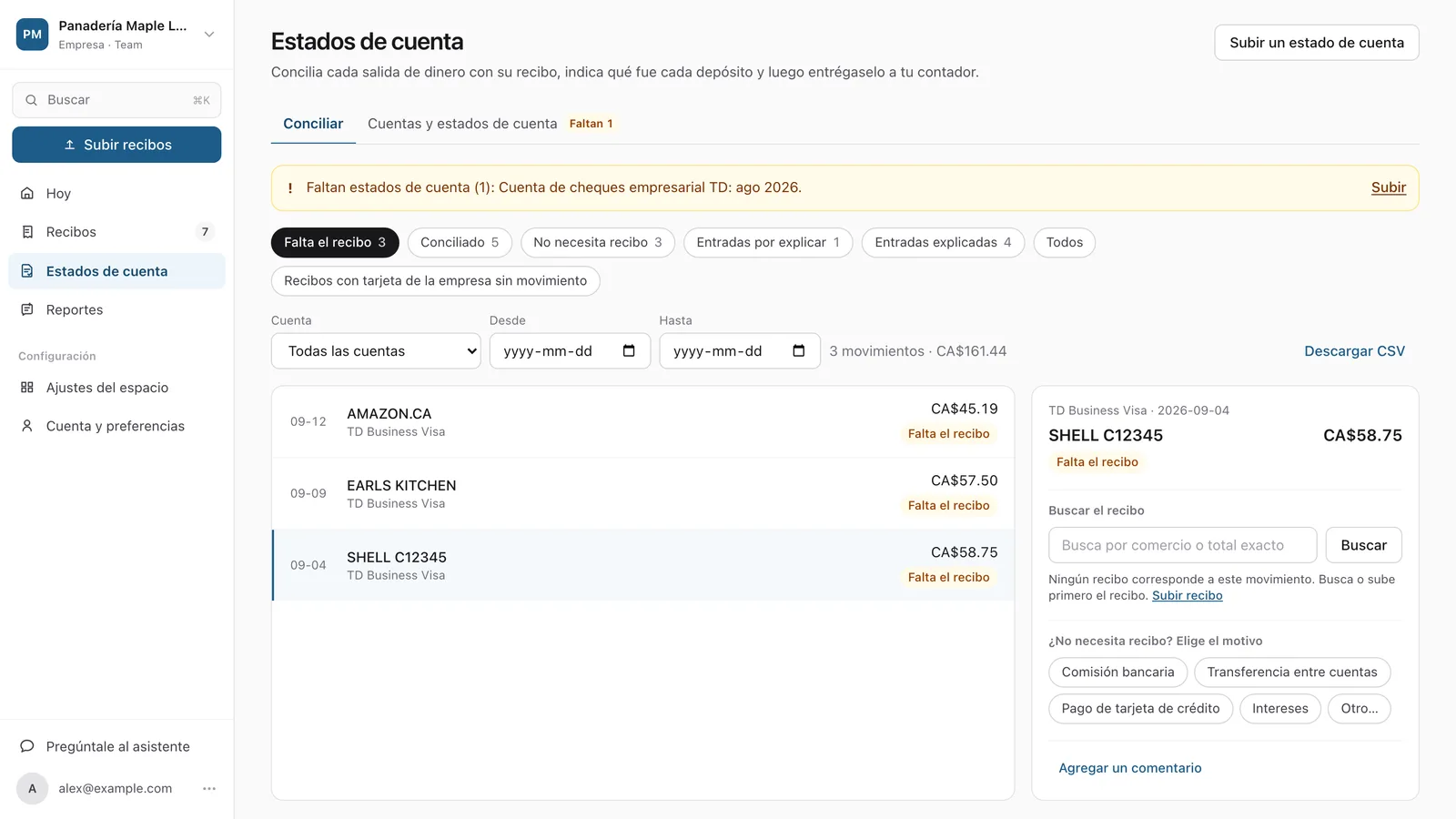This screenshot has height=819, width=1456.
Task: Click the PM workspace avatar
Action: point(33,35)
